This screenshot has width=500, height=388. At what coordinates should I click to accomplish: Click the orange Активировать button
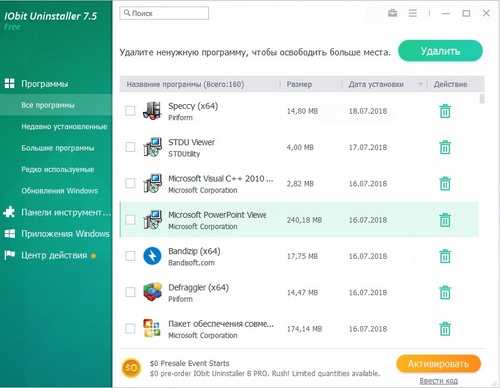[438, 364]
